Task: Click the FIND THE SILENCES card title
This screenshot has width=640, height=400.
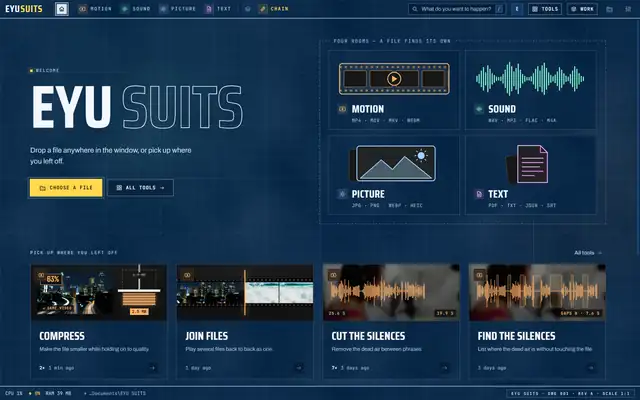Action: coord(516,336)
